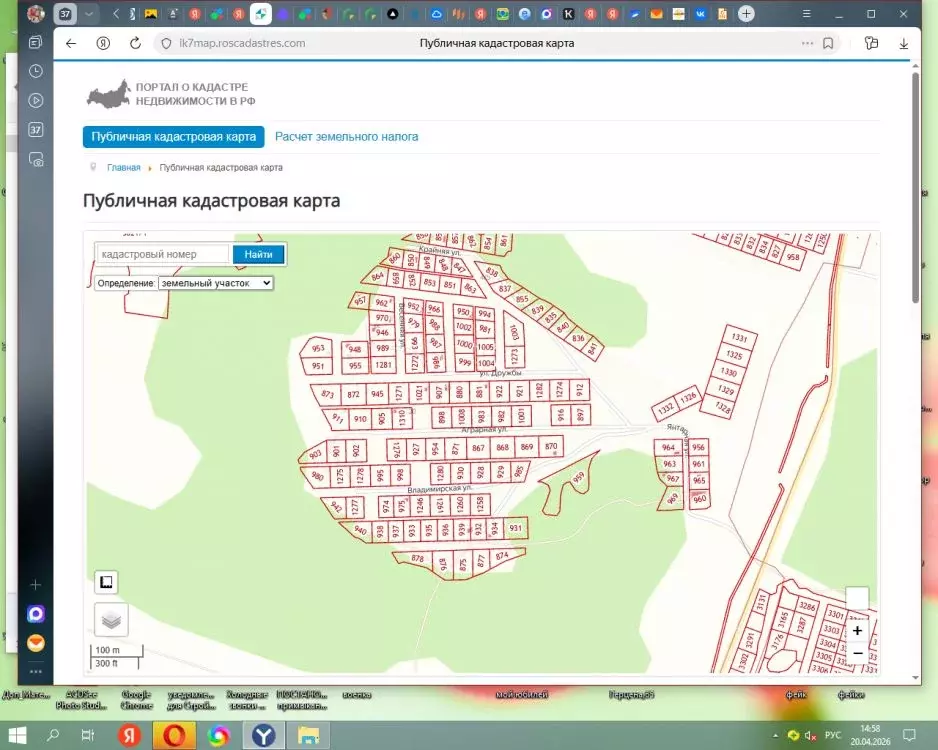
Task: Toggle map fullscreen square icon
Action: pos(106,582)
